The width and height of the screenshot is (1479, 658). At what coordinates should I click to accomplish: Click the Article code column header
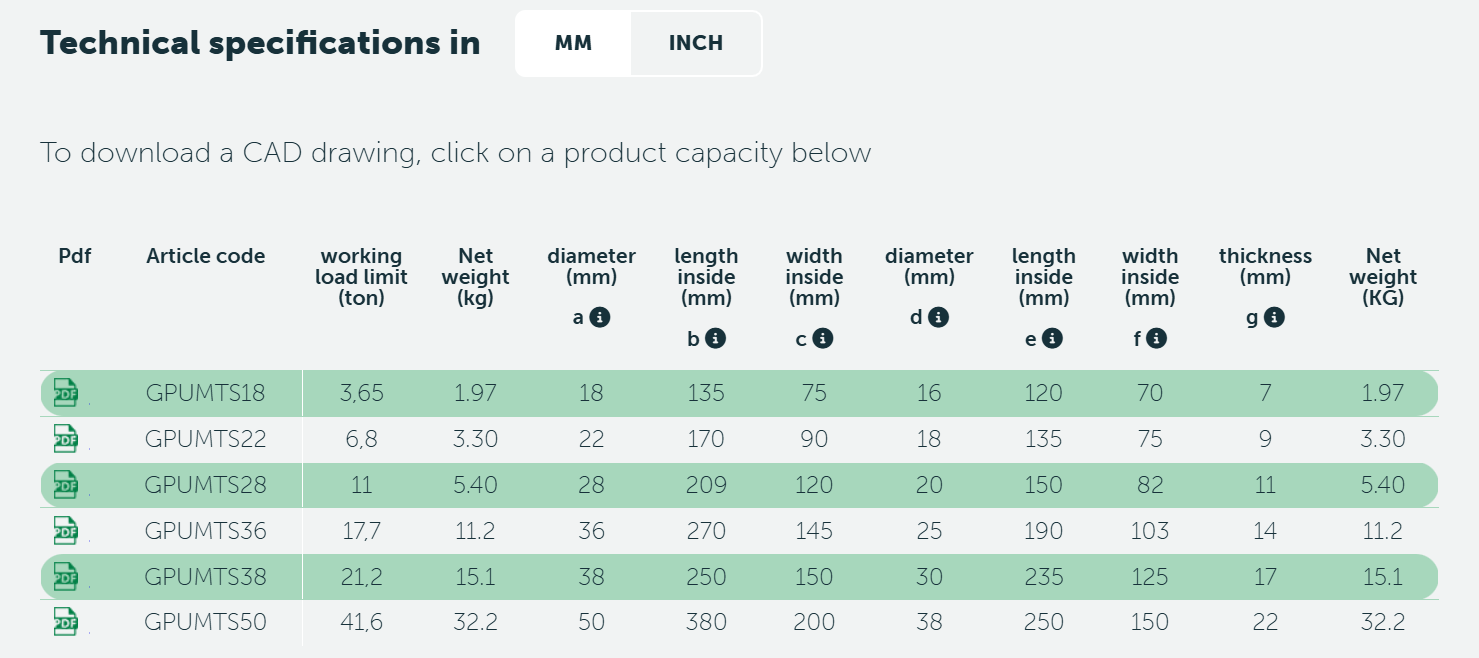(206, 256)
